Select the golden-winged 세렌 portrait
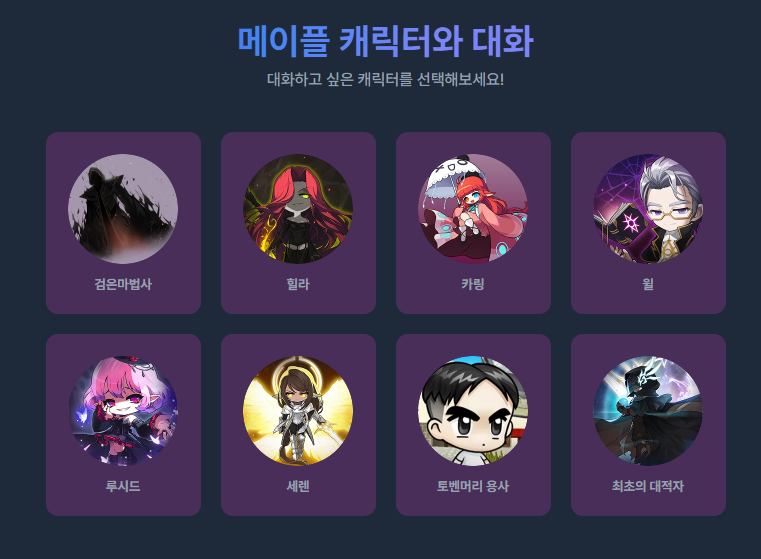761x559 pixels. (298, 411)
